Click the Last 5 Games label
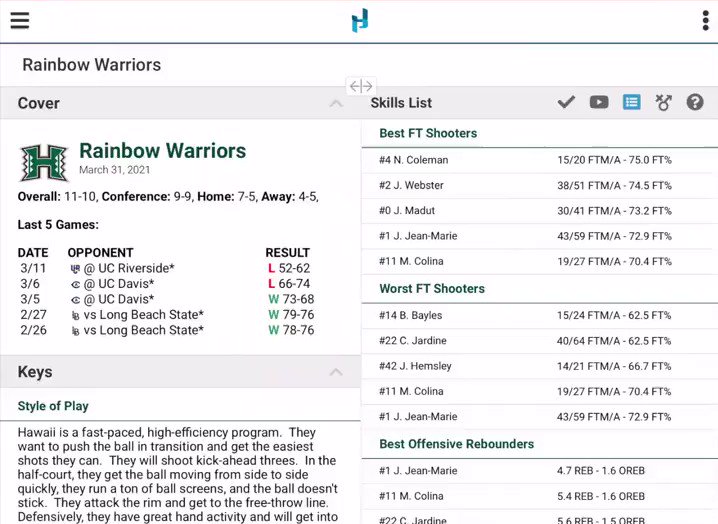 [x=58, y=225]
